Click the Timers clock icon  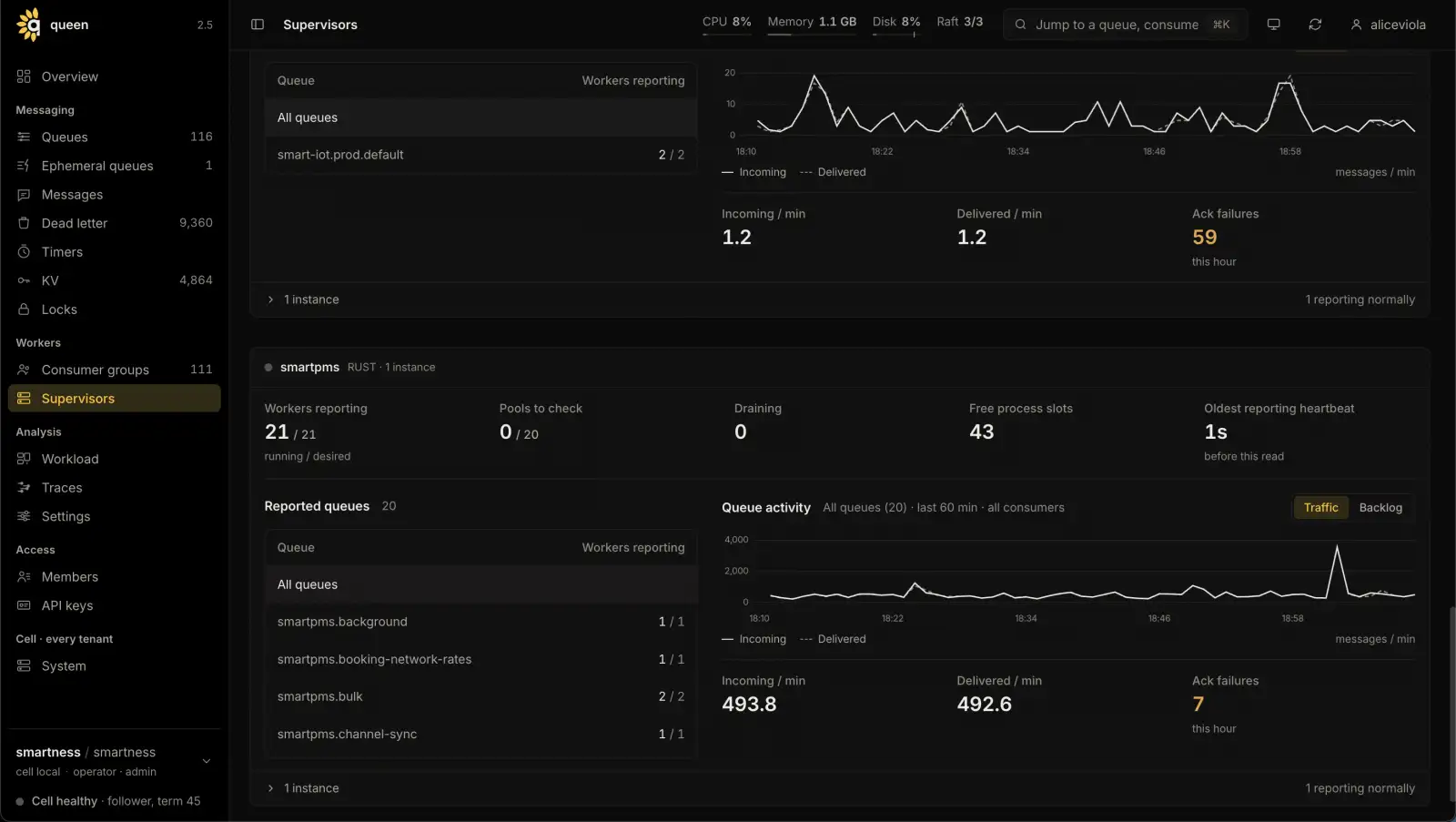(x=24, y=252)
